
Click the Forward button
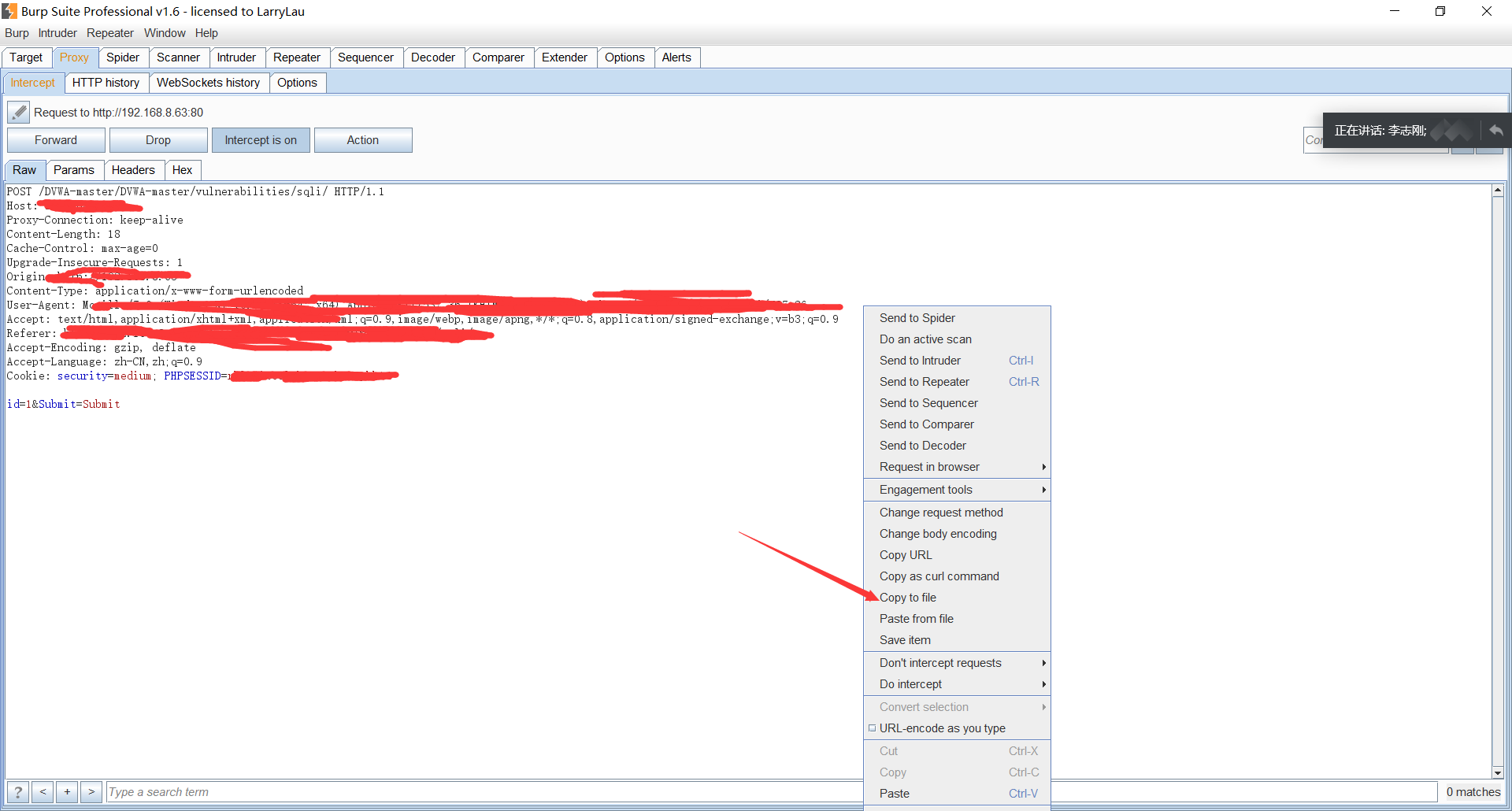coord(56,140)
